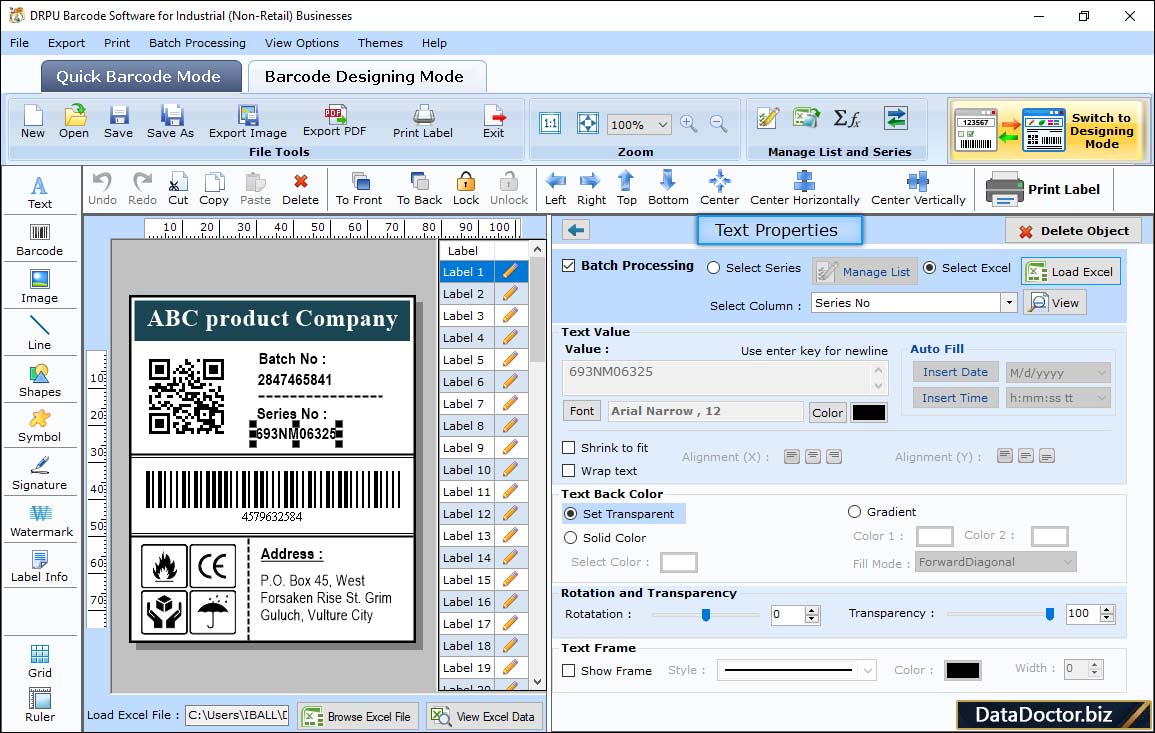Export the label to PDF

(334, 122)
